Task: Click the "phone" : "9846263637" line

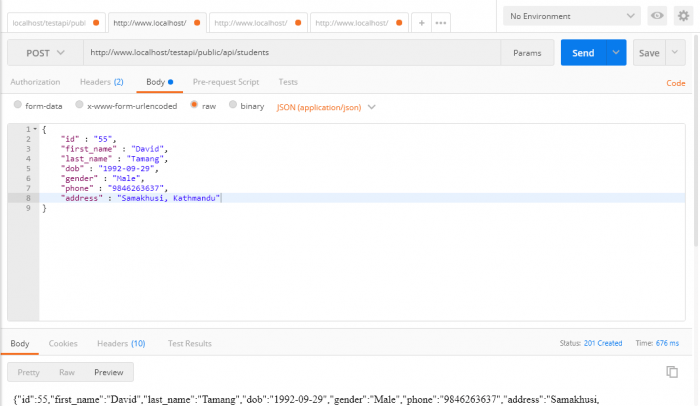Action: (x=114, y=188)
